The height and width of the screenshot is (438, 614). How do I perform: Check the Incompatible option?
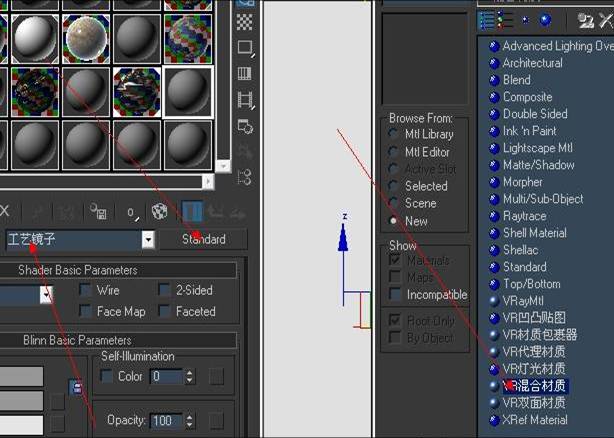point(395,294)
